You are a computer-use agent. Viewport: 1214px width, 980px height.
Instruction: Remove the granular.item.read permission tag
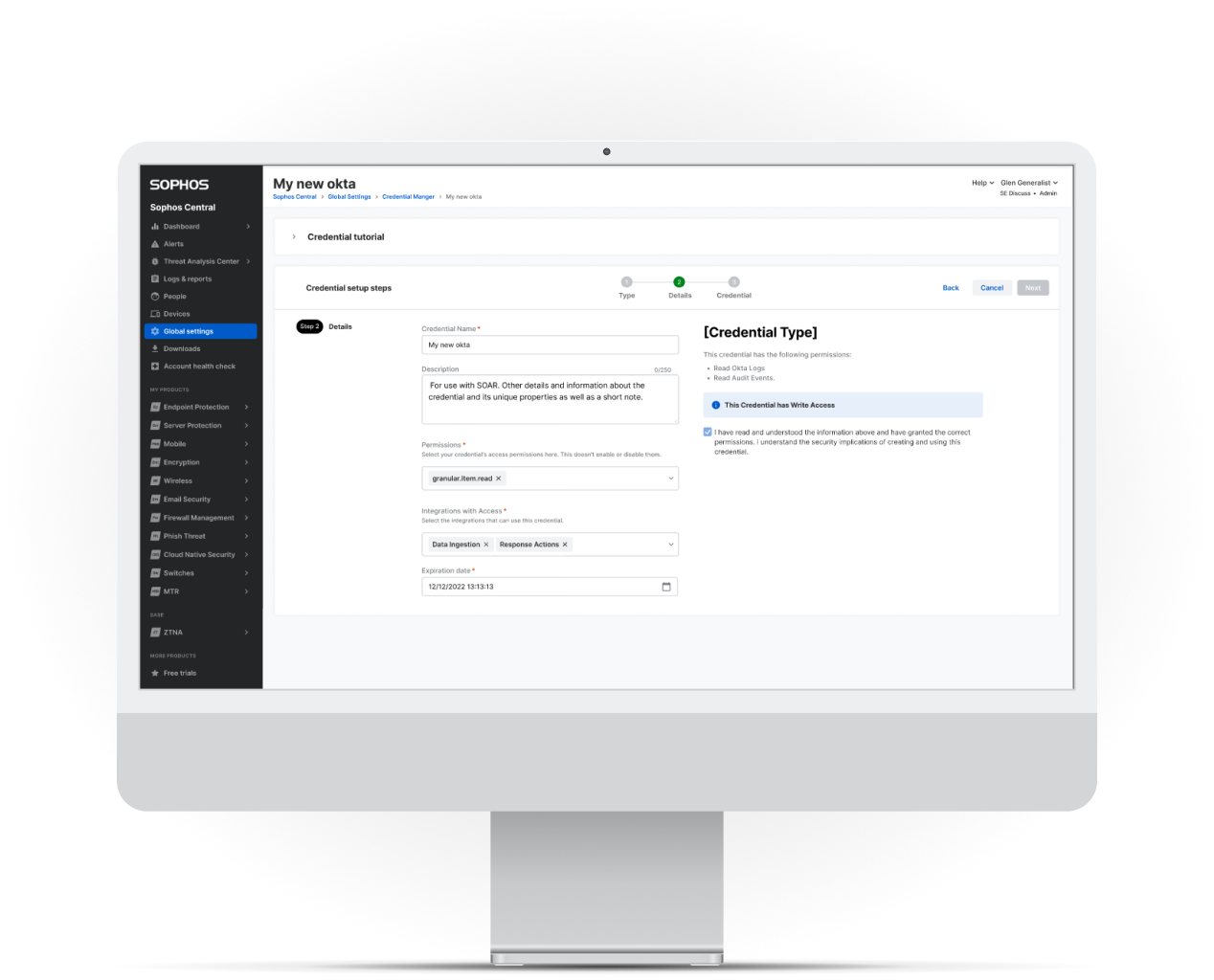(499, 479)
